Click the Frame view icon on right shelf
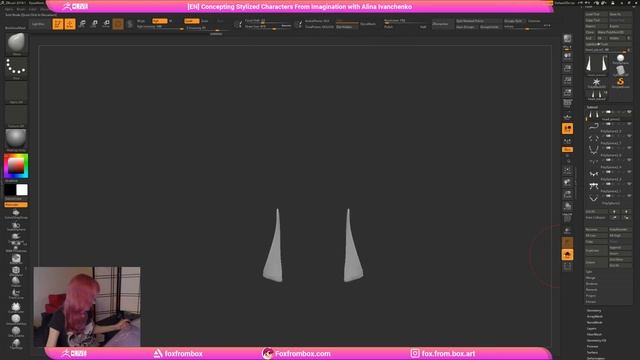The width and height of the screenshot is (640, 360). pos(567,170)
